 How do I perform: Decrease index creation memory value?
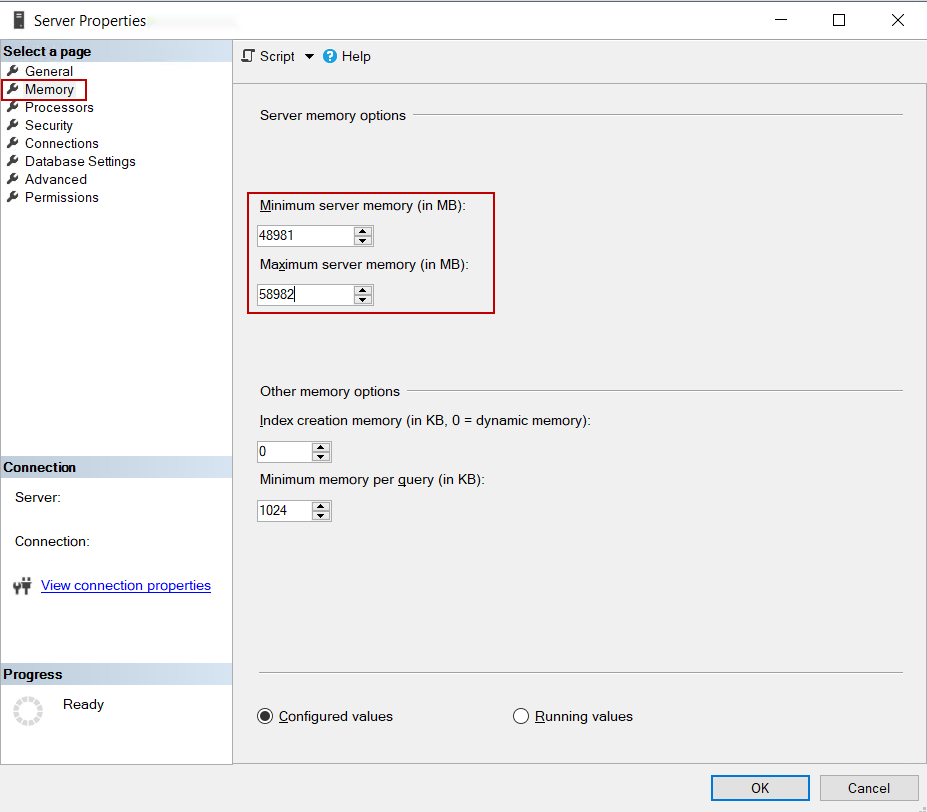(321, 457)
